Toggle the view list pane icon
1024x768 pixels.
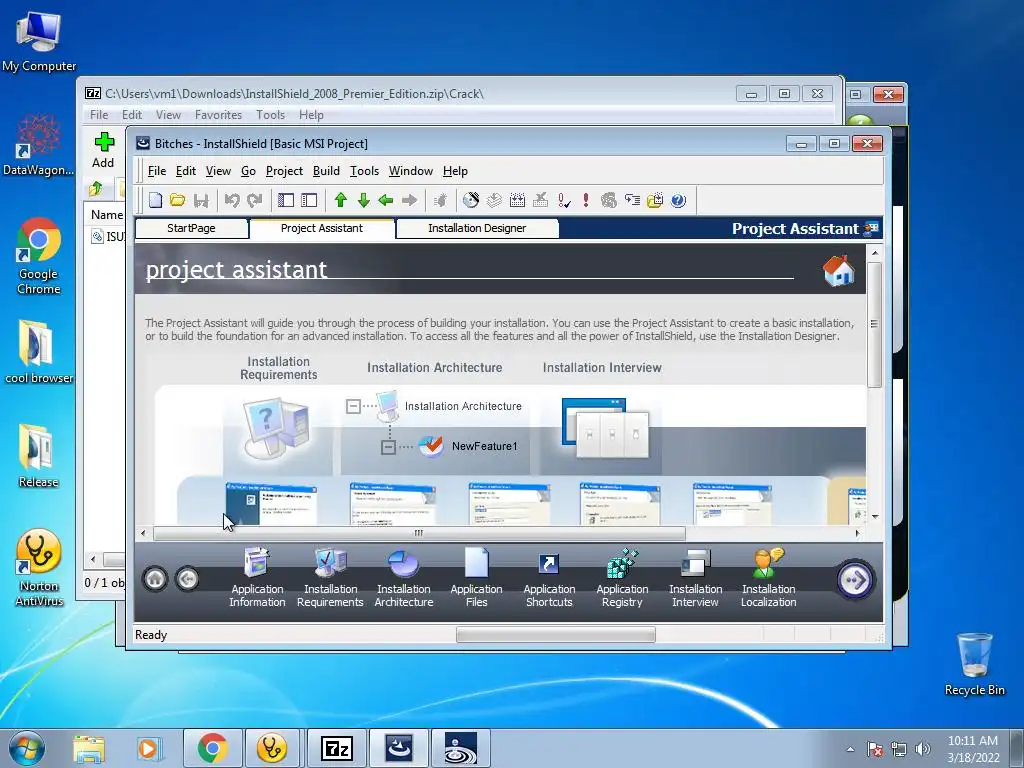[286, 200]
